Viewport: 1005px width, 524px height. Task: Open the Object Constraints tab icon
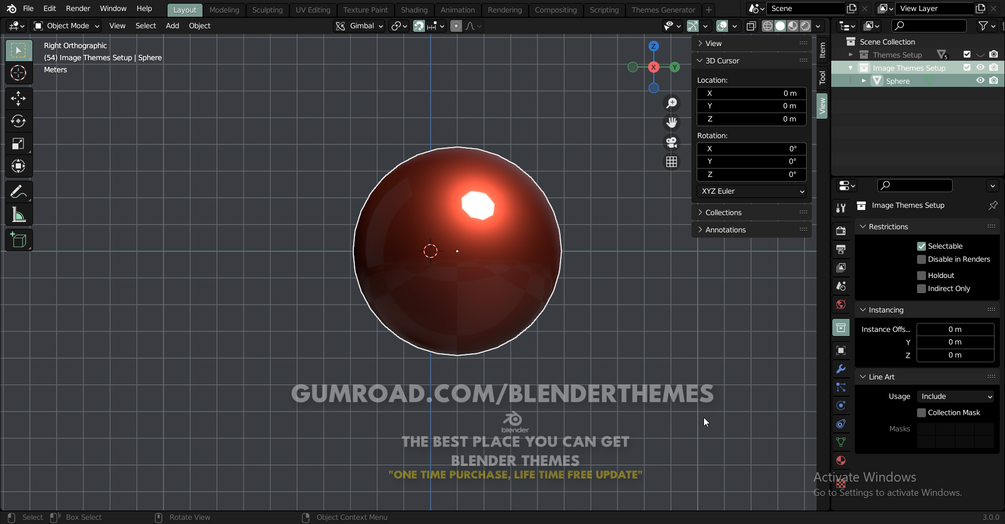pos(841,424)
